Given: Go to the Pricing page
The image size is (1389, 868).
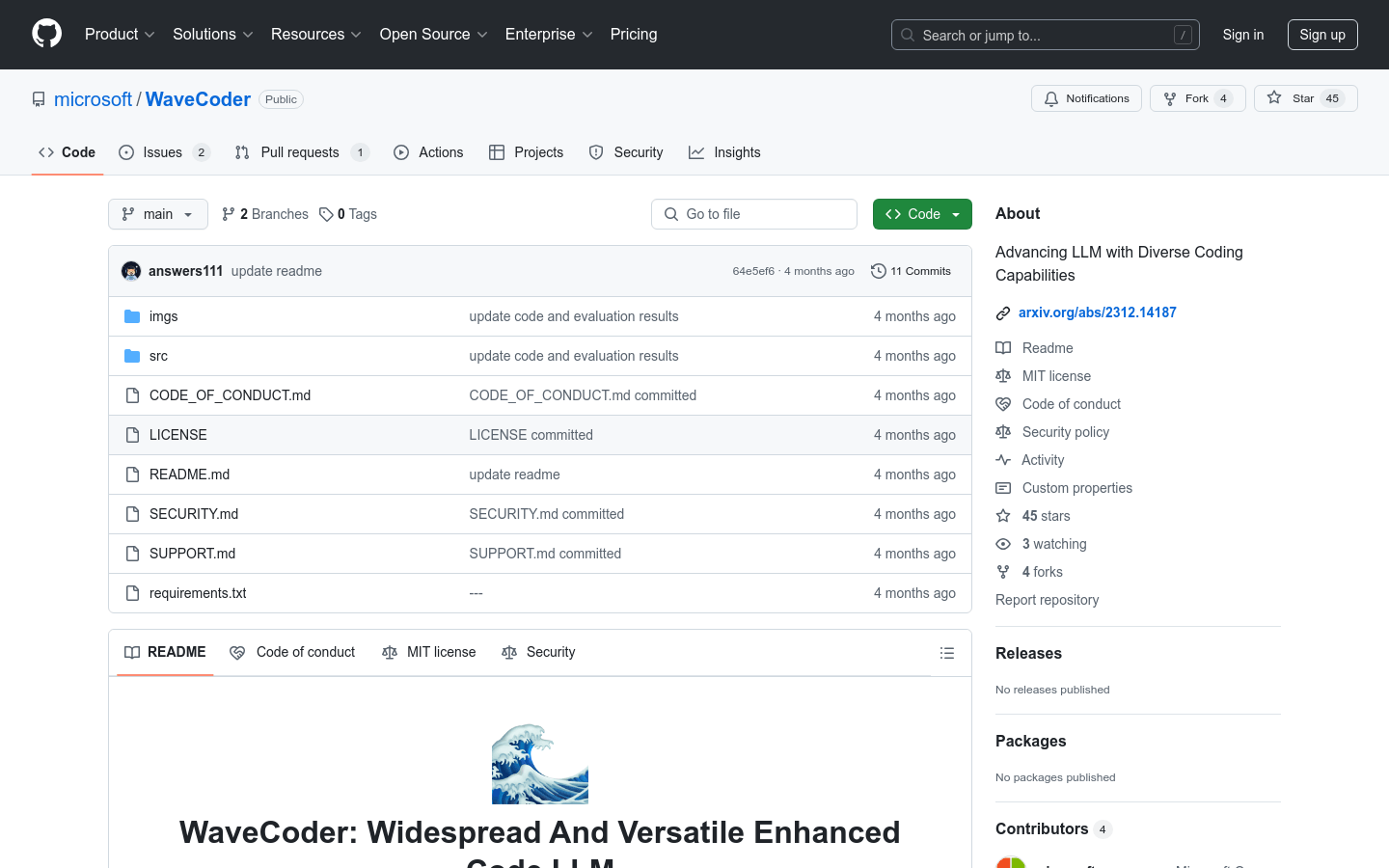Looking at the screenshot, I should pyautogui.click(x=634, y=34).
